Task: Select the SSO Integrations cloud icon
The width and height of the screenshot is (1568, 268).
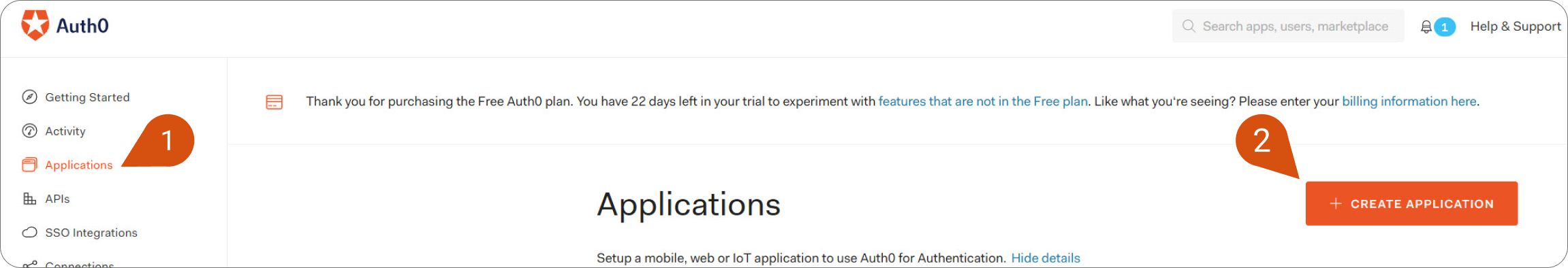Action: pyautogui.click(x=29, y=233)
